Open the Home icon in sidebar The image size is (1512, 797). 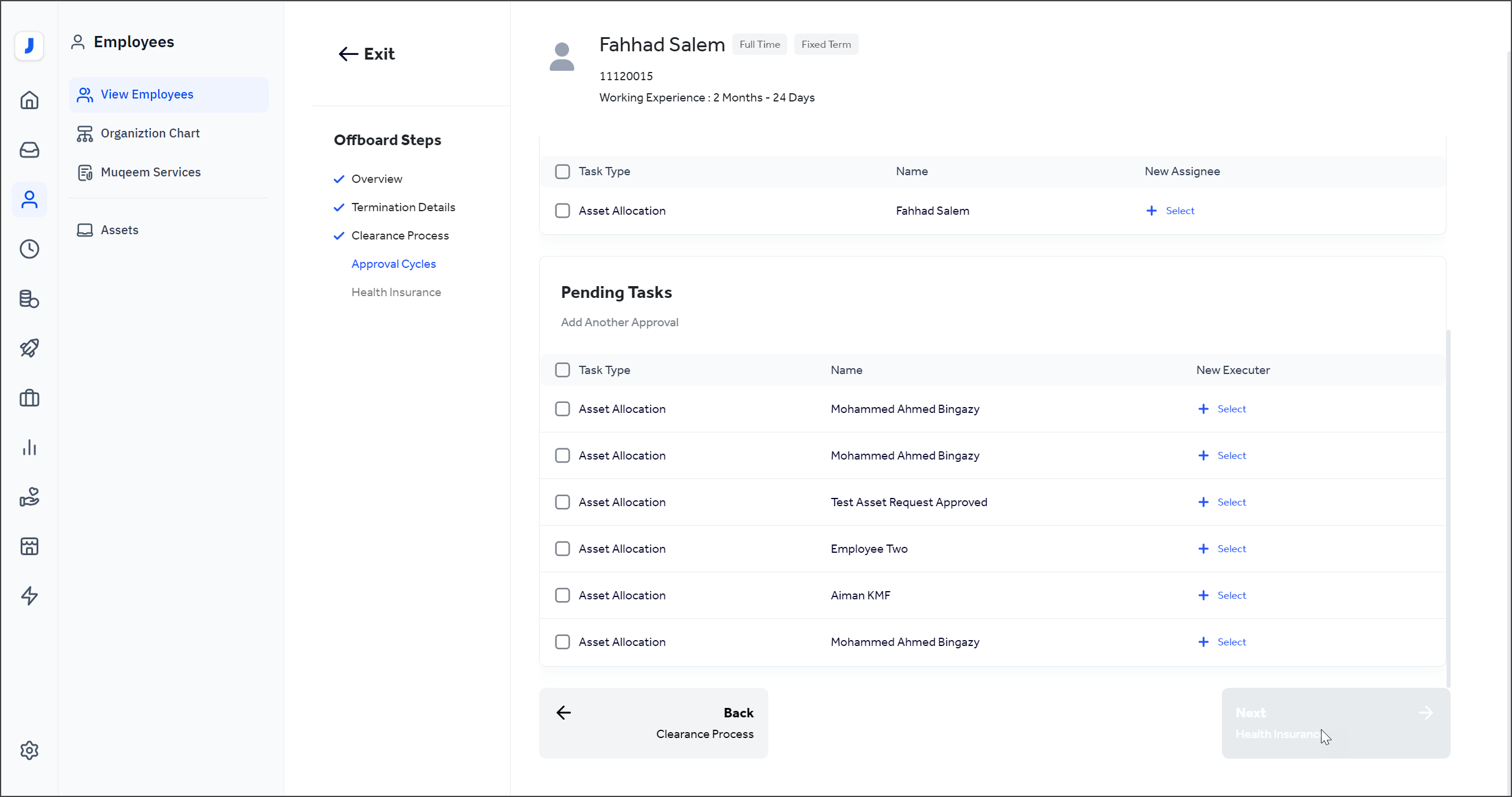[x=29, y=100]
